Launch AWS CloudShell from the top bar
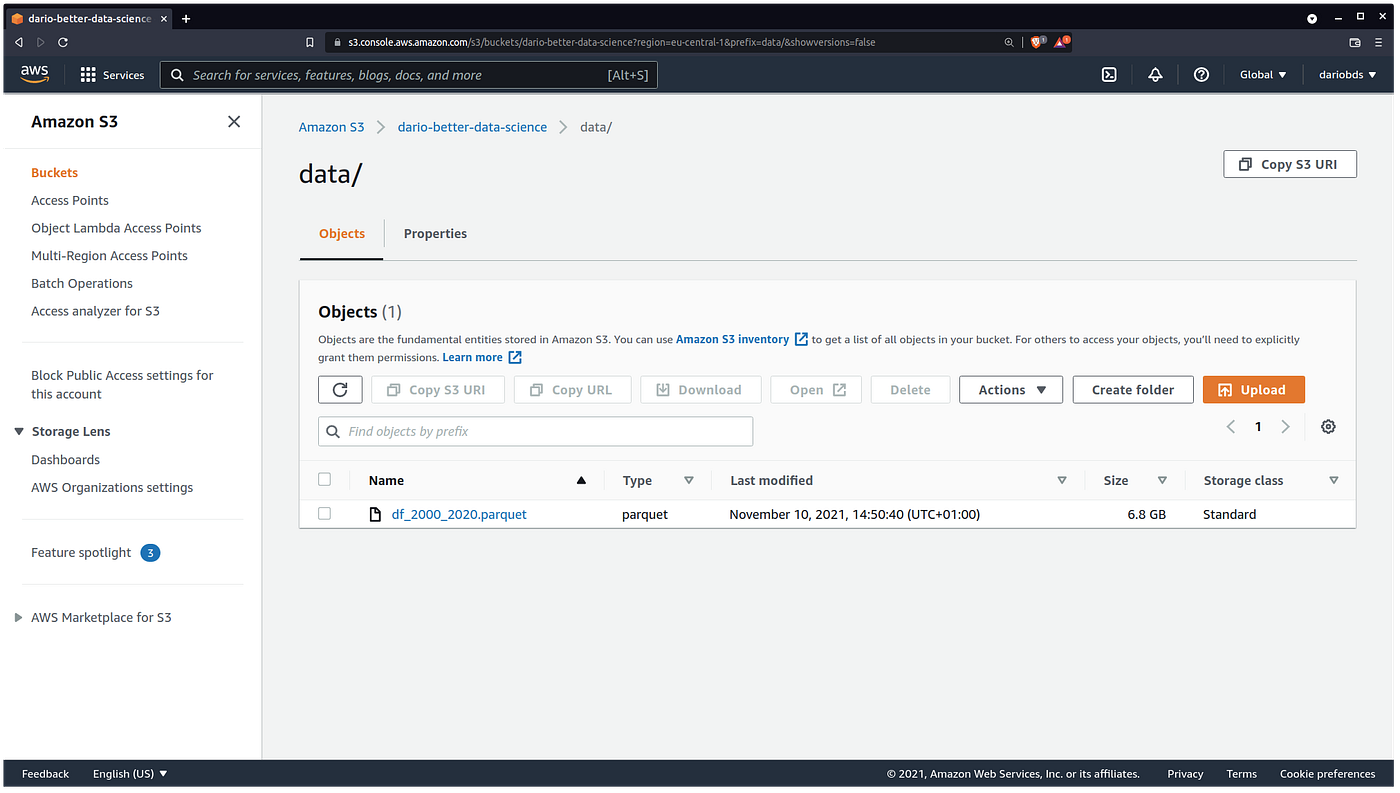The width and height of the screenshot is (1400, 793). pos(1109,74)
